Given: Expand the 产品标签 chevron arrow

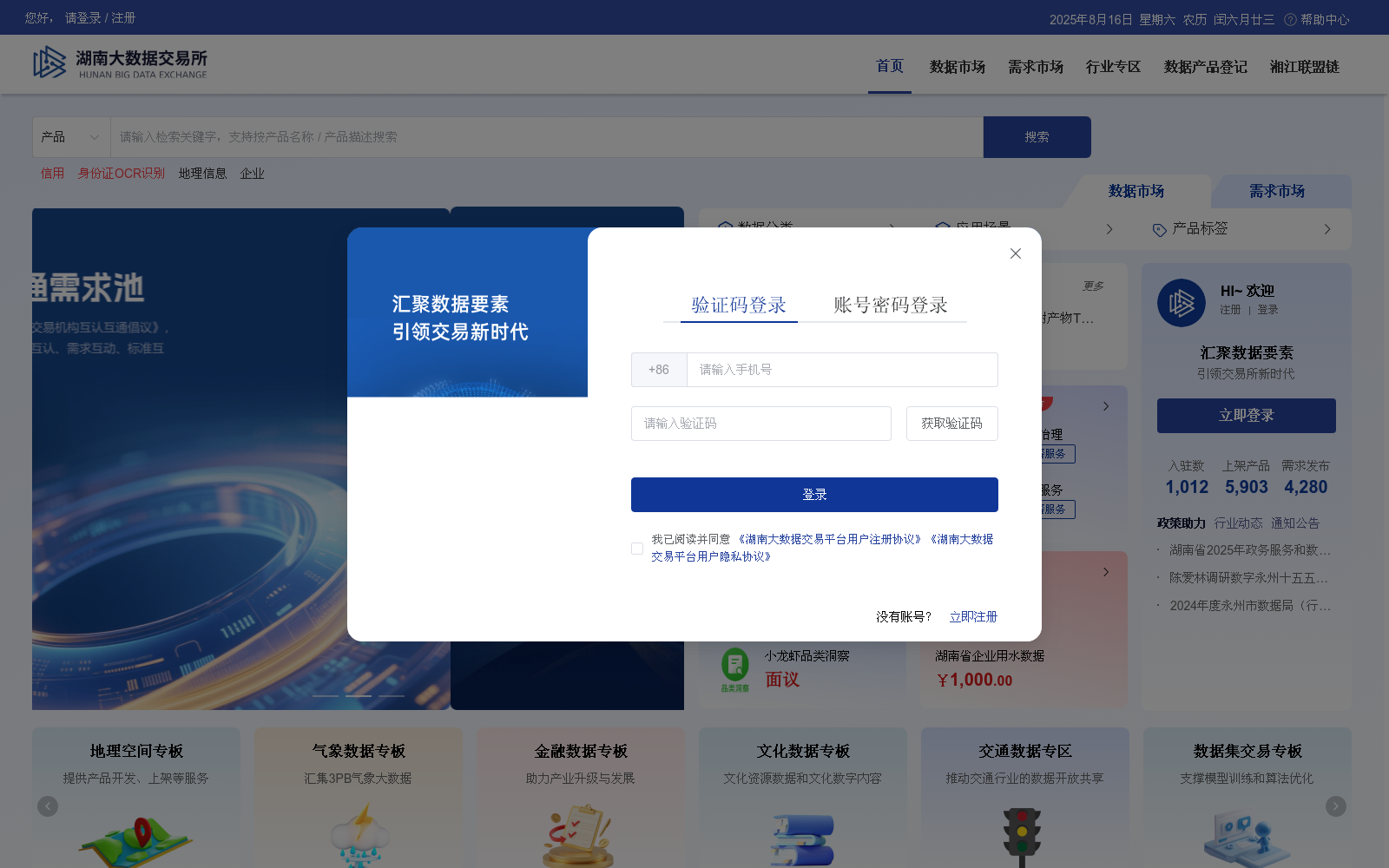Looking at the screenshot, I should [x=1327, y=229].
